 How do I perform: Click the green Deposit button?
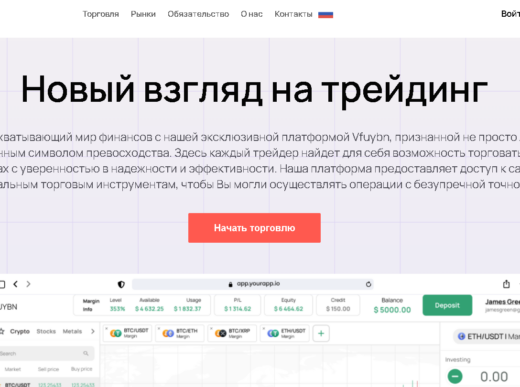pyautogui.click(x=447, y=305)
